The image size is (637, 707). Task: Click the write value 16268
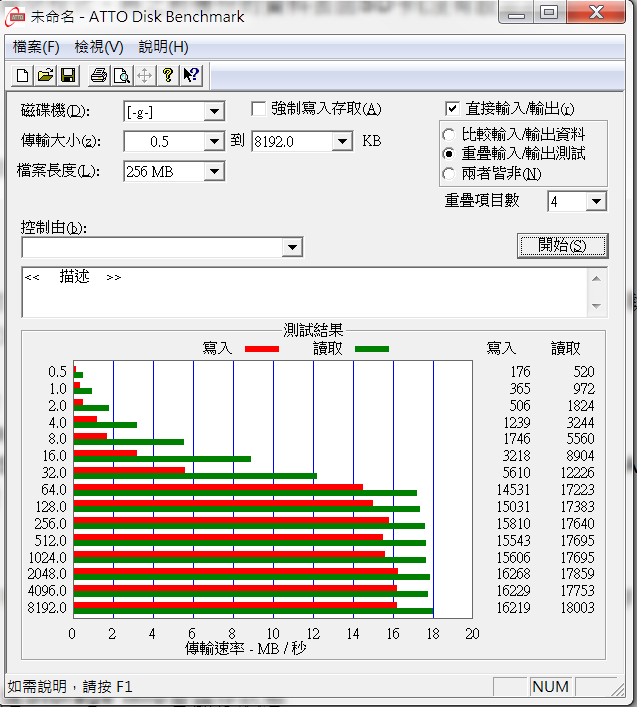(513, 574)
